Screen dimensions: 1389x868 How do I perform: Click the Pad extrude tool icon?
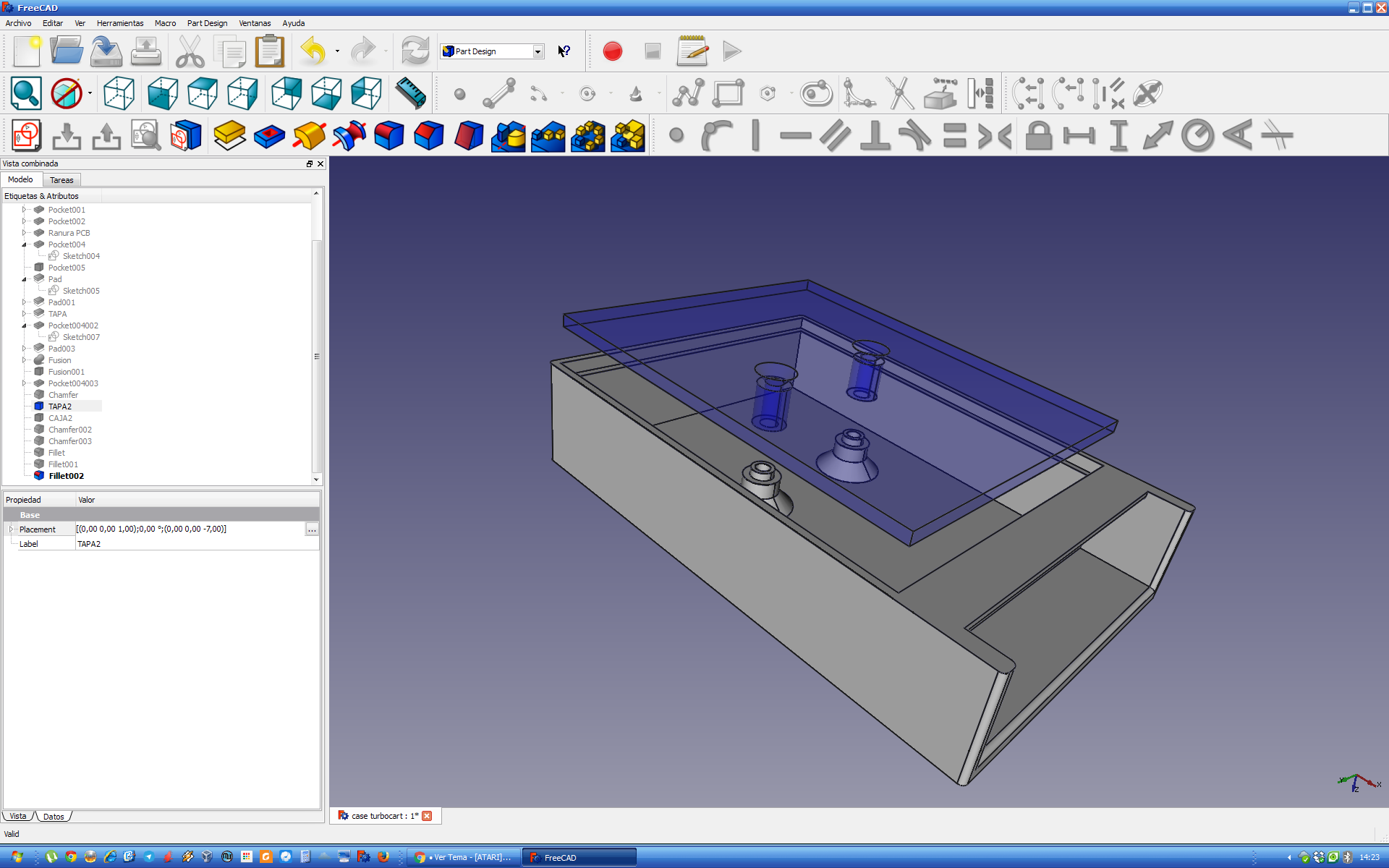coord(230,135)
